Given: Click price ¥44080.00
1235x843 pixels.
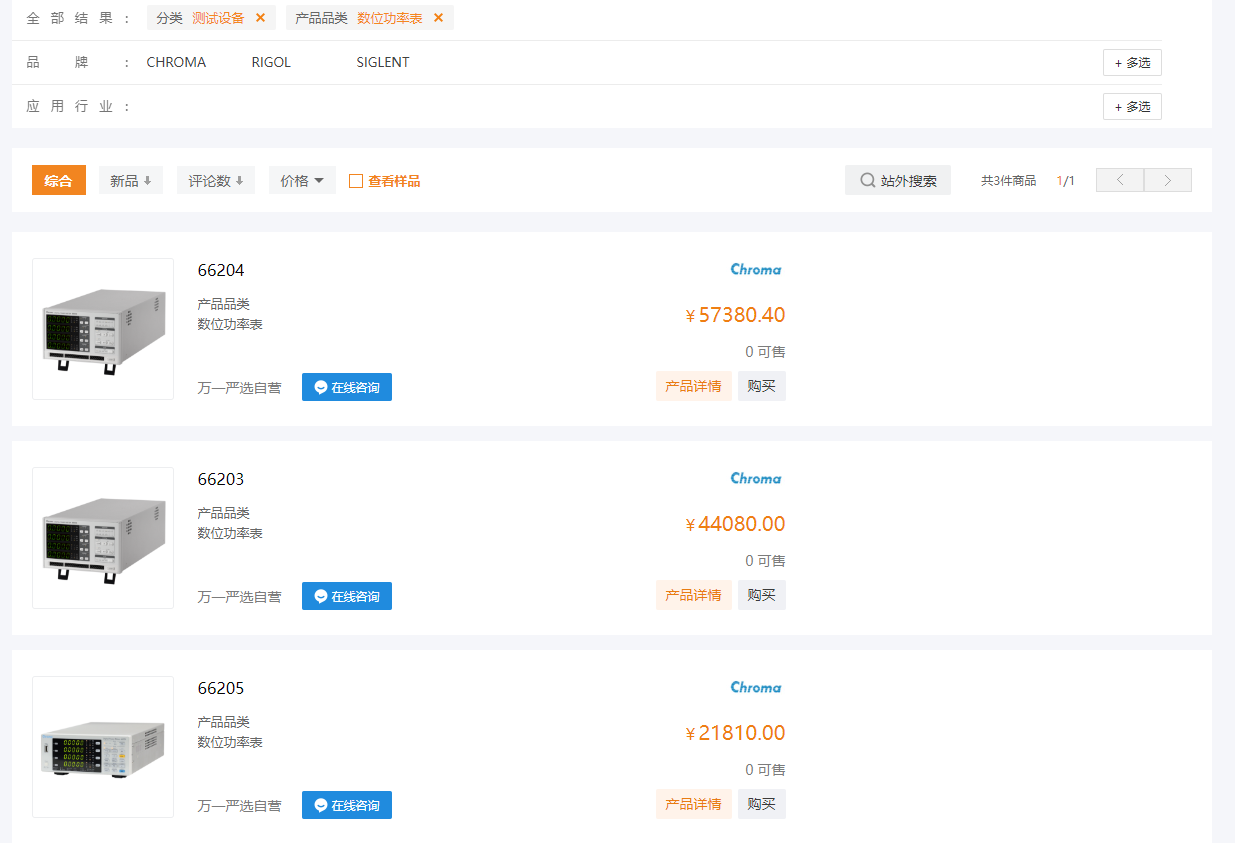Looking at the screenshot, I should pyautogui.click(x=735, y=524).
